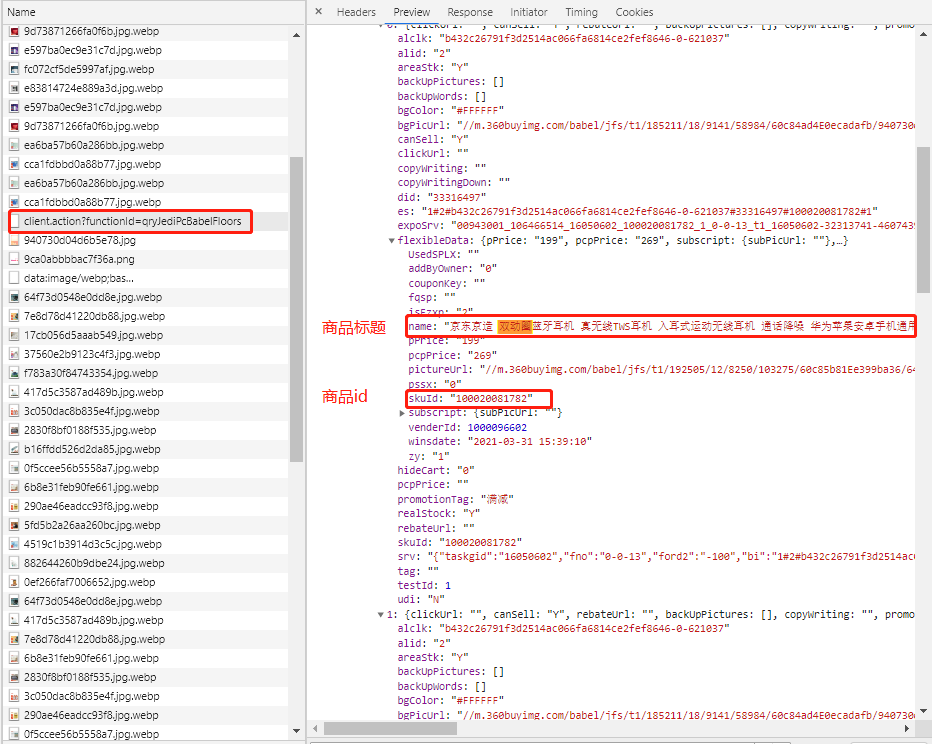
Task: Click image icon of 940730d04d6b5e78.jpg
Action: tap(14, 241)
